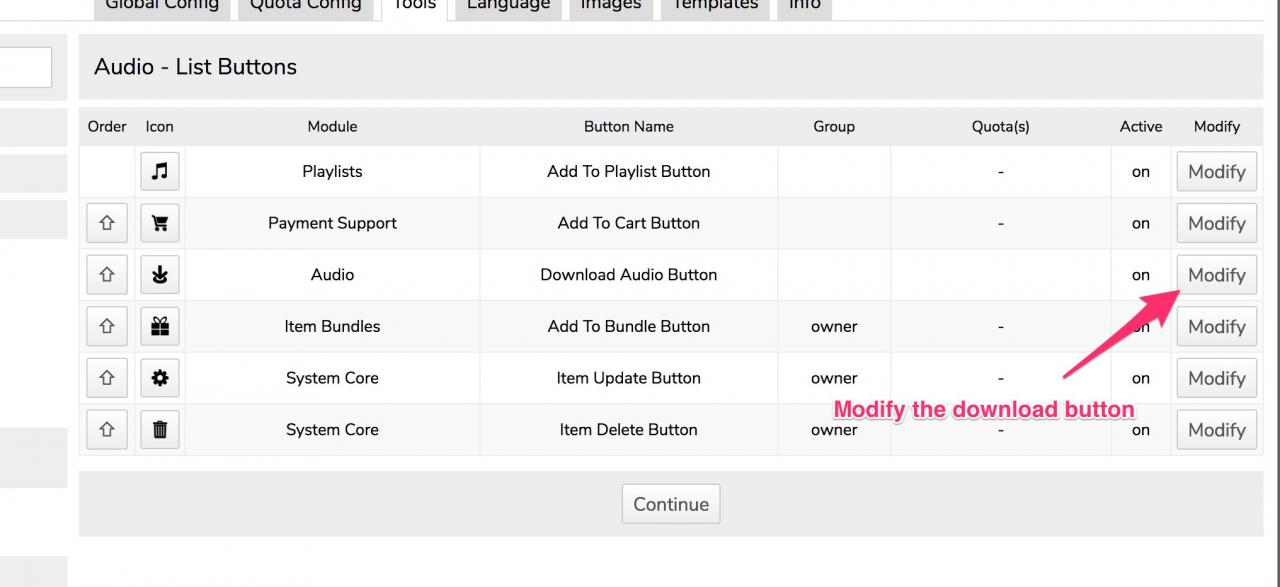
Task: Click the Add To Cart shopping cart icon
Action: click(159, 224)
